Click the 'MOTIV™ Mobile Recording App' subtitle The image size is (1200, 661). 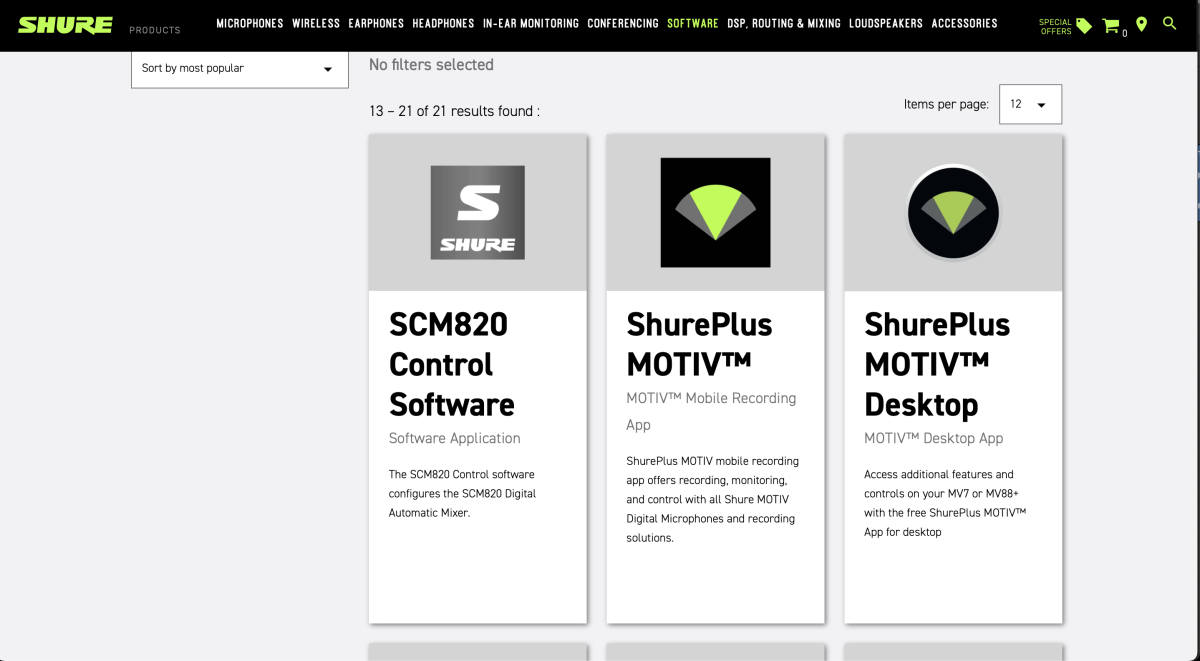pos(712,411)
